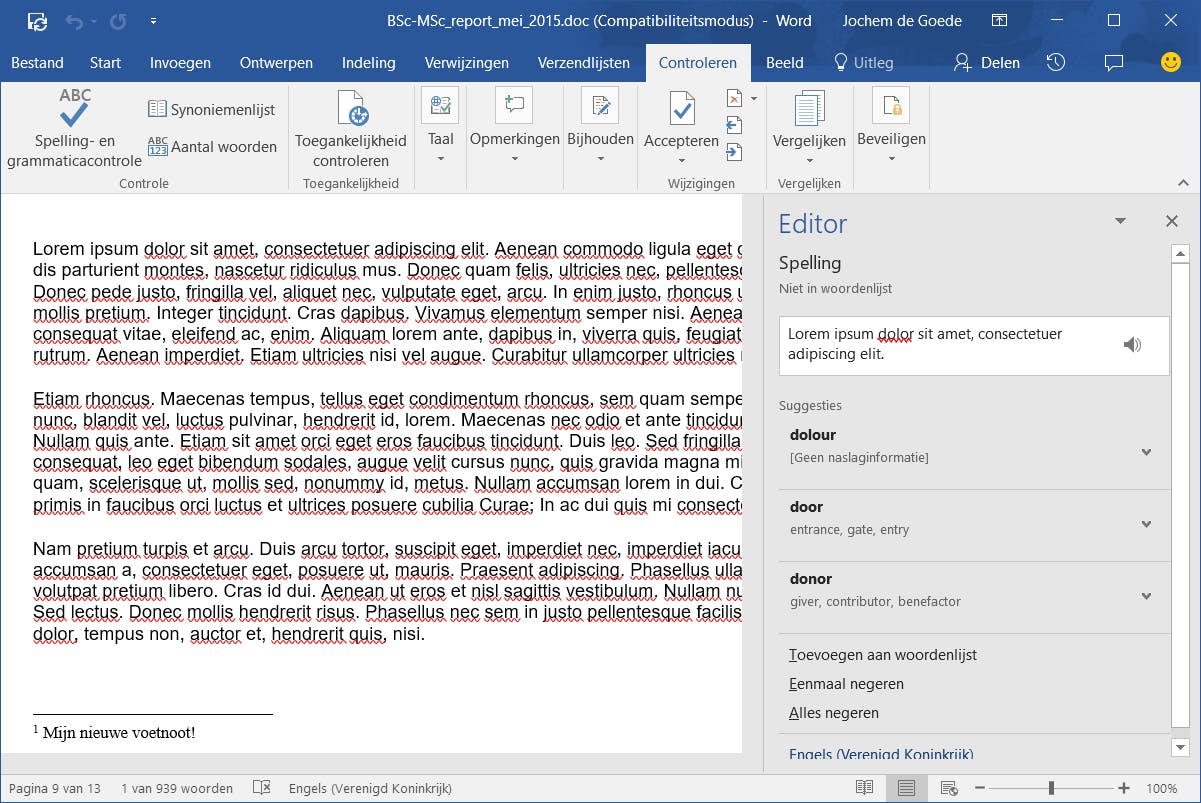Share the document via Delen

[987, 62]
